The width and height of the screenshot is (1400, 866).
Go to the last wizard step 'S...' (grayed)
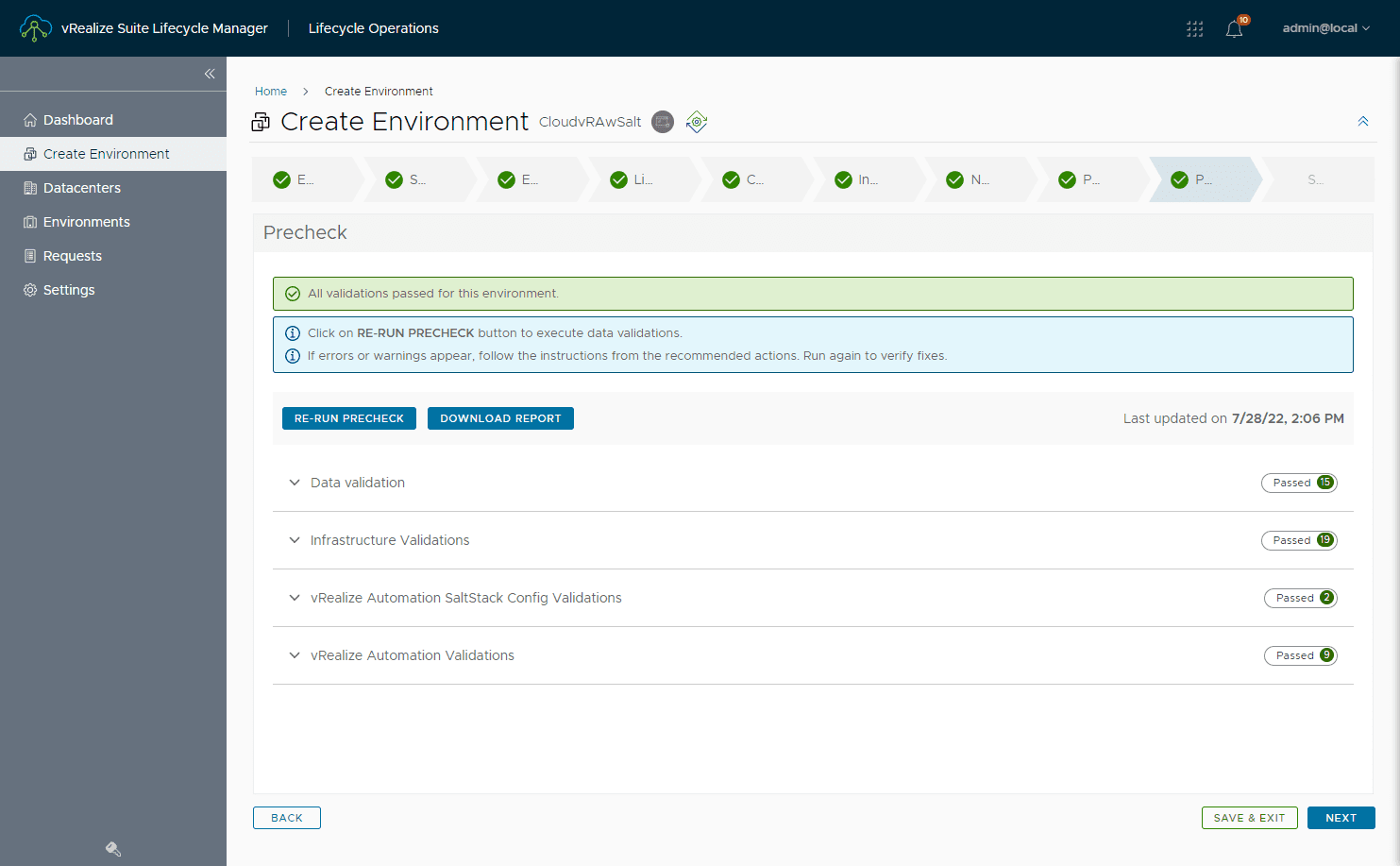pyautogui.click(x=1316, y=179)
